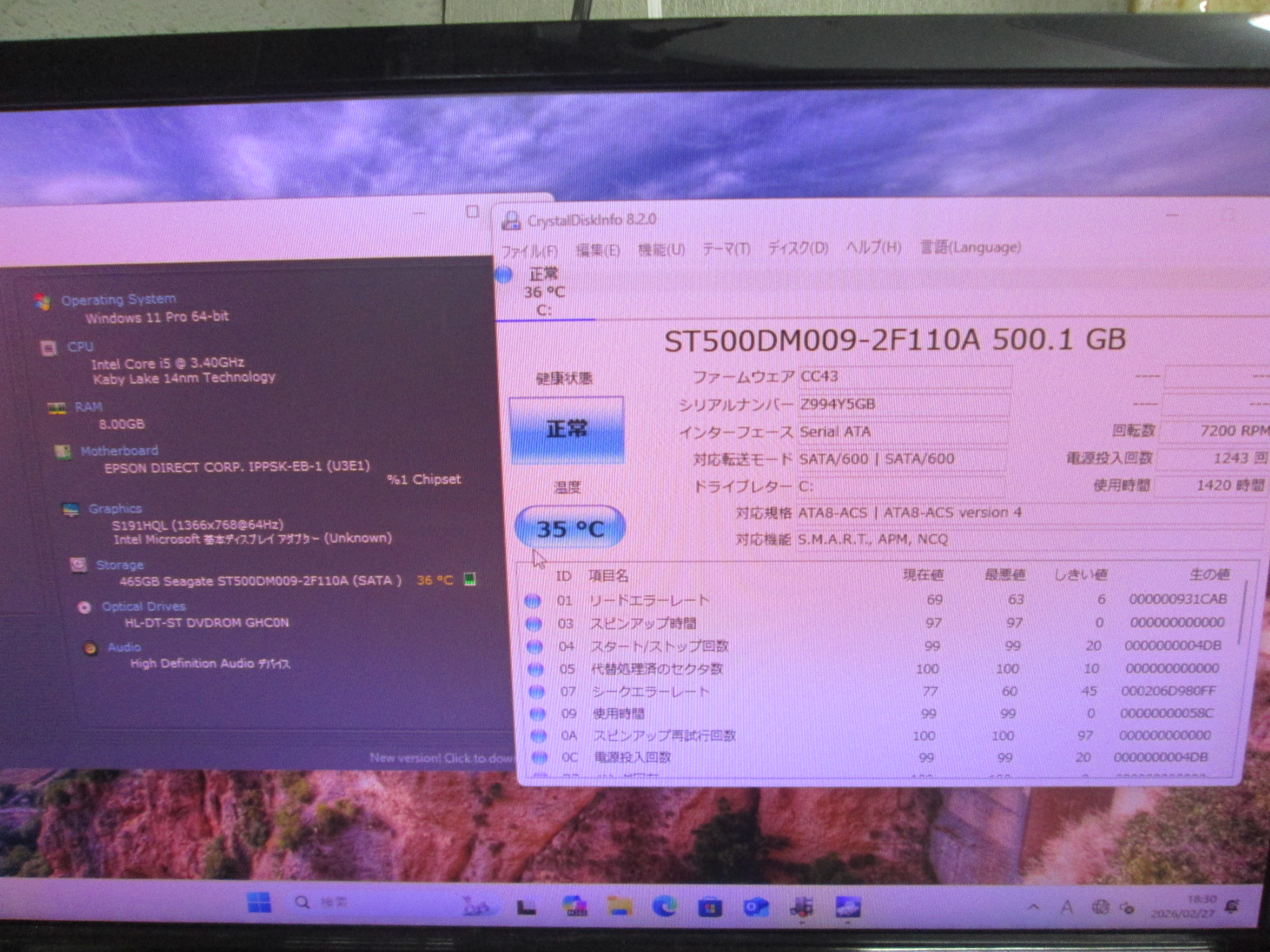Image resolution: width=1270 pixels, height=952 pixels.
Task: Click the Operating System link in Speccy
Action: 118,299
